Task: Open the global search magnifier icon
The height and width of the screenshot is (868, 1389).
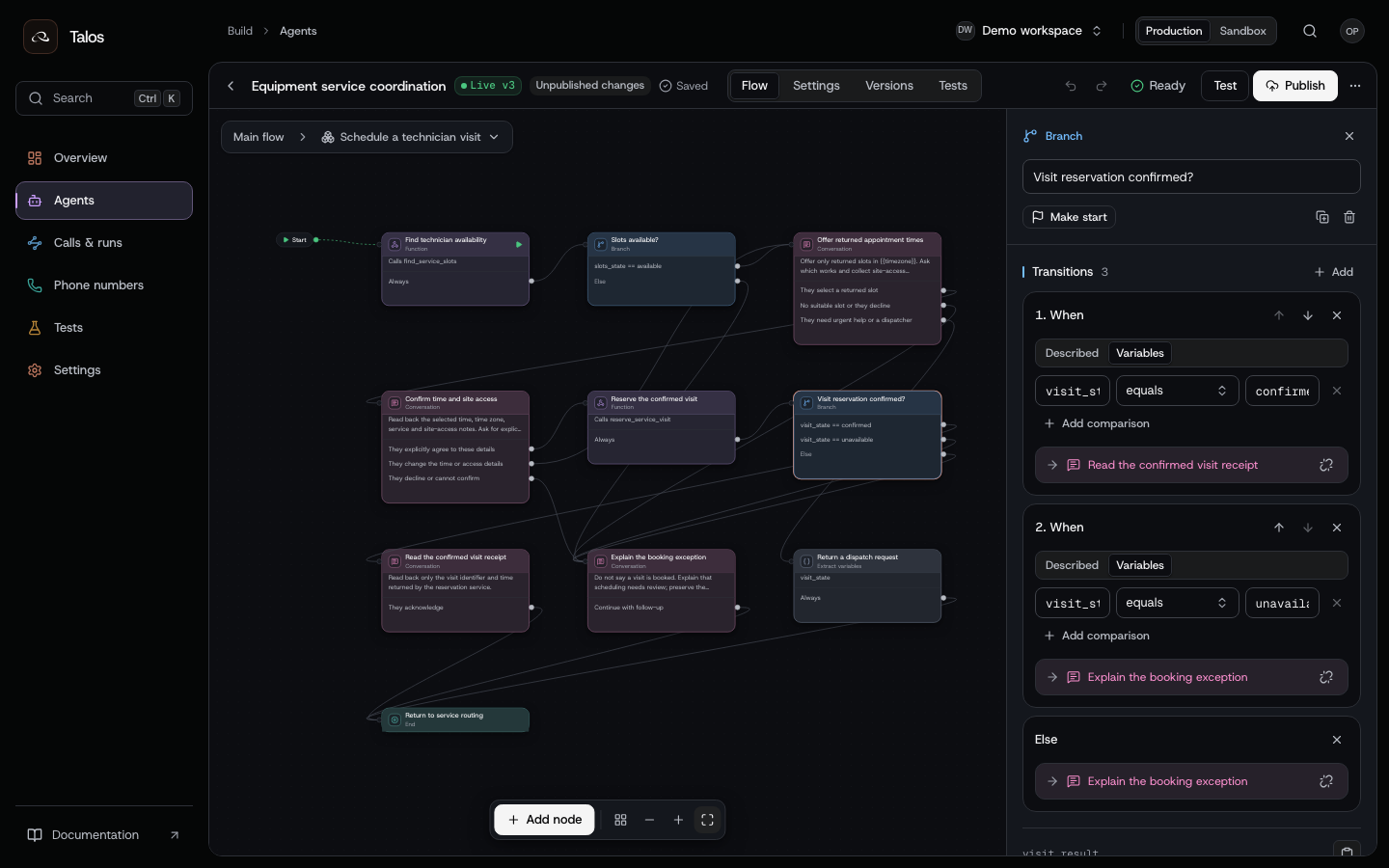Action: (1310, 31)
